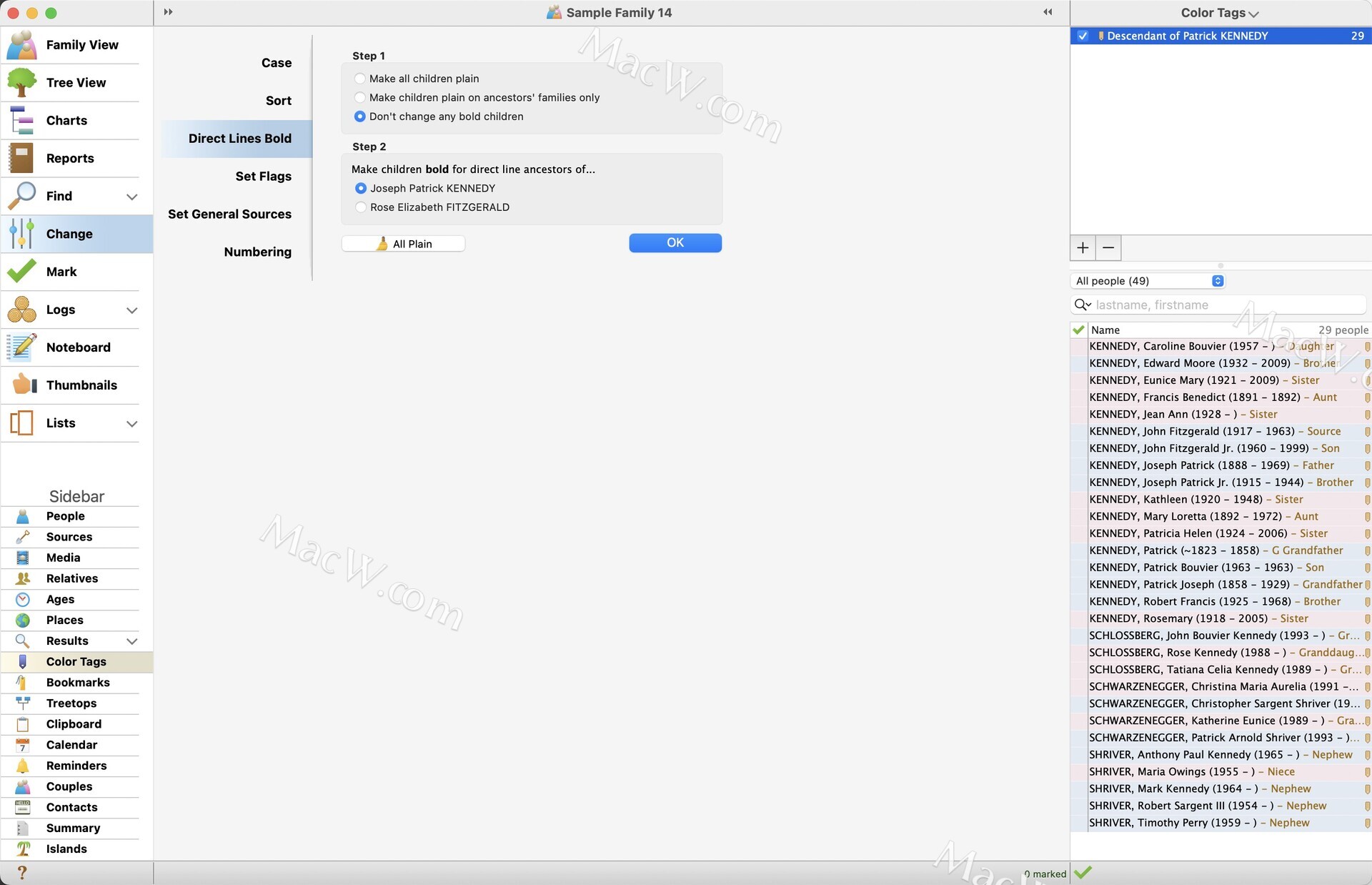Click the OK button
Image resolution: width=1372 pixels, height=885 pixels.
pyautogui.click(x=675, y=243)
